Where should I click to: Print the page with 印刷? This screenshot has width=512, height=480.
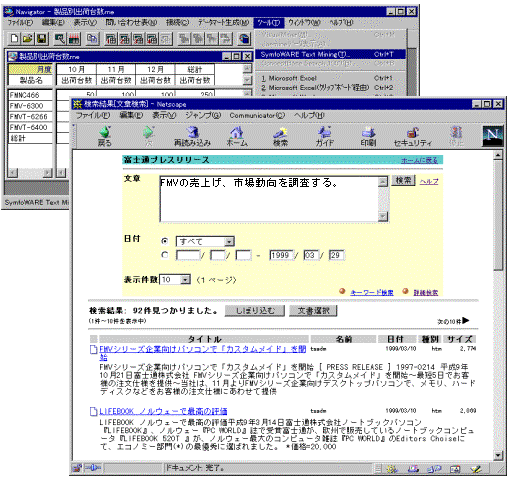pyautogui.click(x=368, y=136)
